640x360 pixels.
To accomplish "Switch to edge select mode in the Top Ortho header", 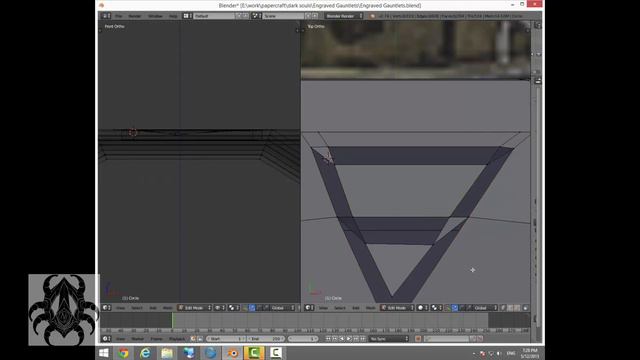I will (510, 308).
